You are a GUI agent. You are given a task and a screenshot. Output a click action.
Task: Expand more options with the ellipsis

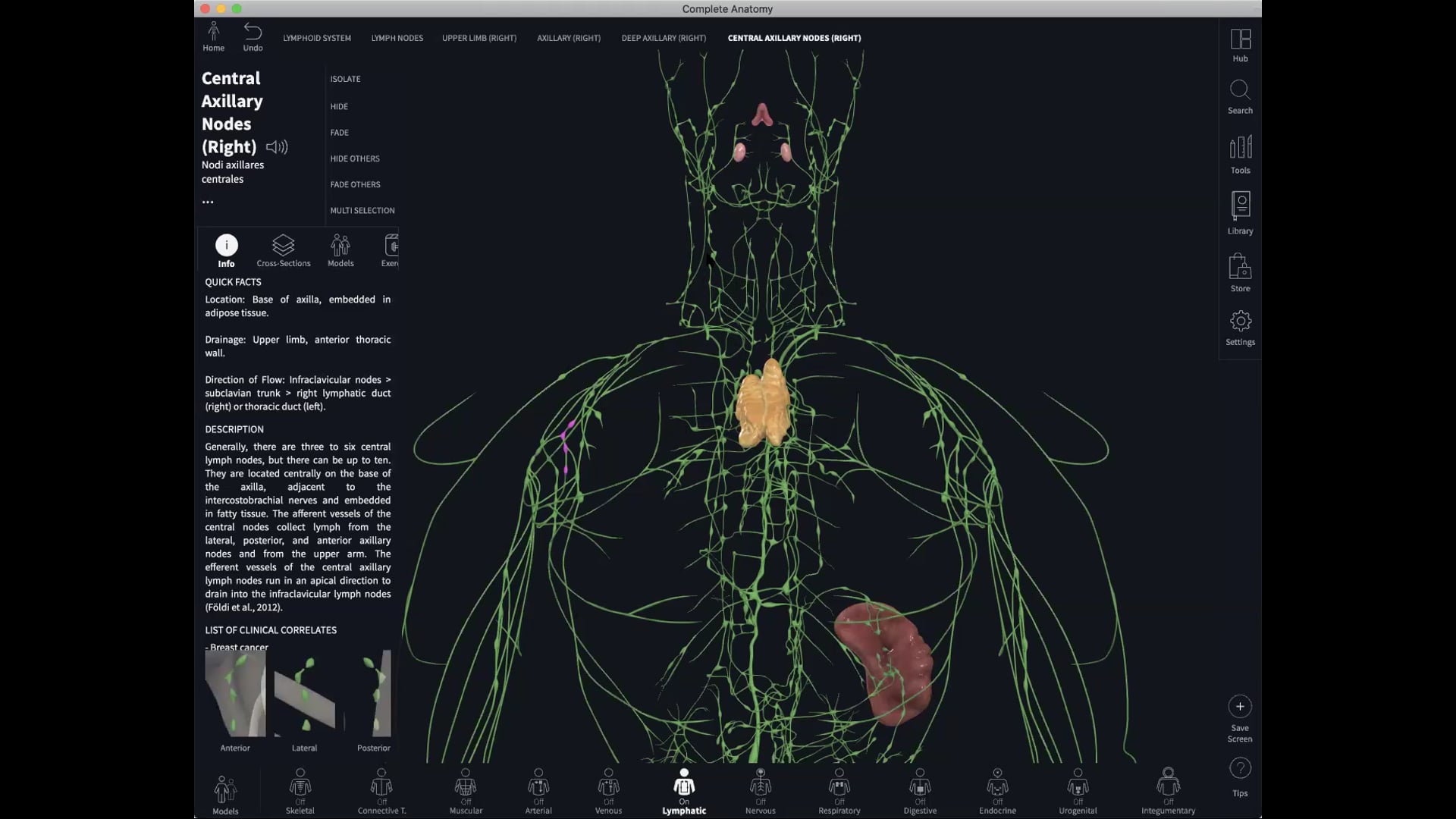click(x=208, y=200)
